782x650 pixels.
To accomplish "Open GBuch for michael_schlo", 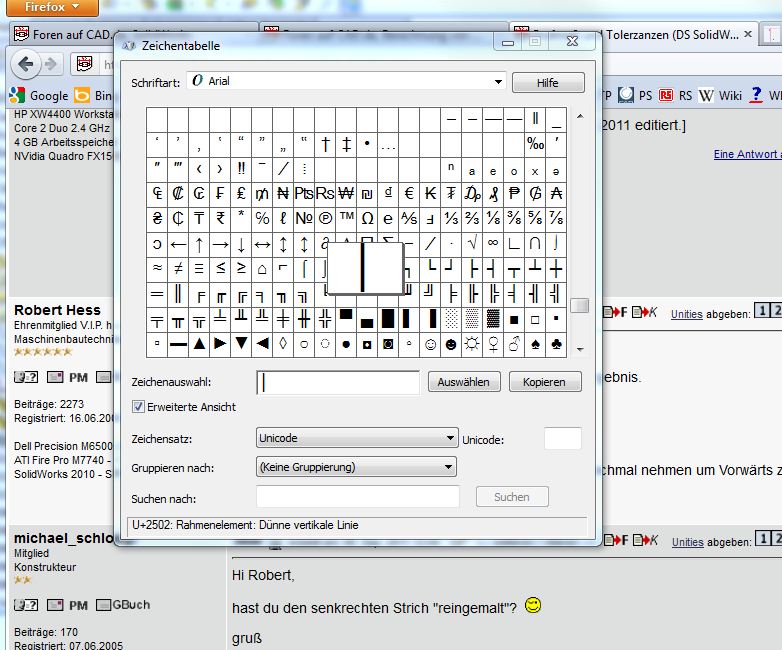I will point(123,605).
